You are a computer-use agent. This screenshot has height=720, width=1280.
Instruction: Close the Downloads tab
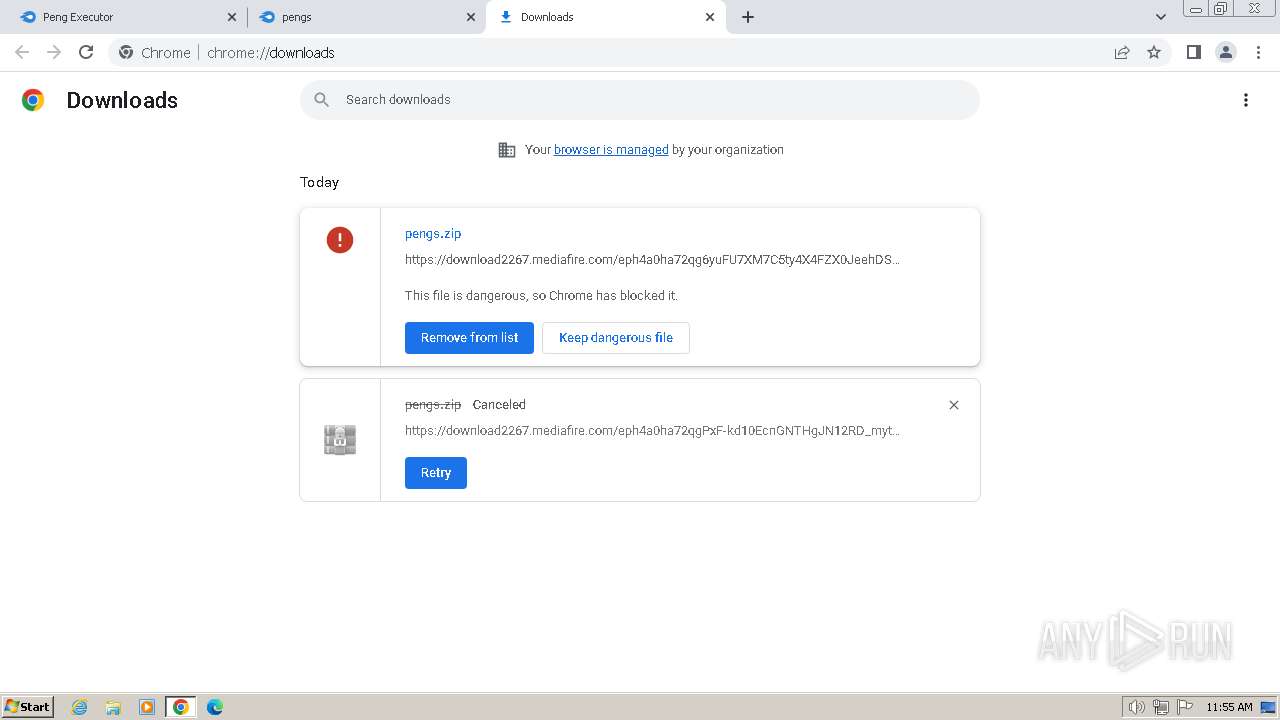[x=710, y=17]
